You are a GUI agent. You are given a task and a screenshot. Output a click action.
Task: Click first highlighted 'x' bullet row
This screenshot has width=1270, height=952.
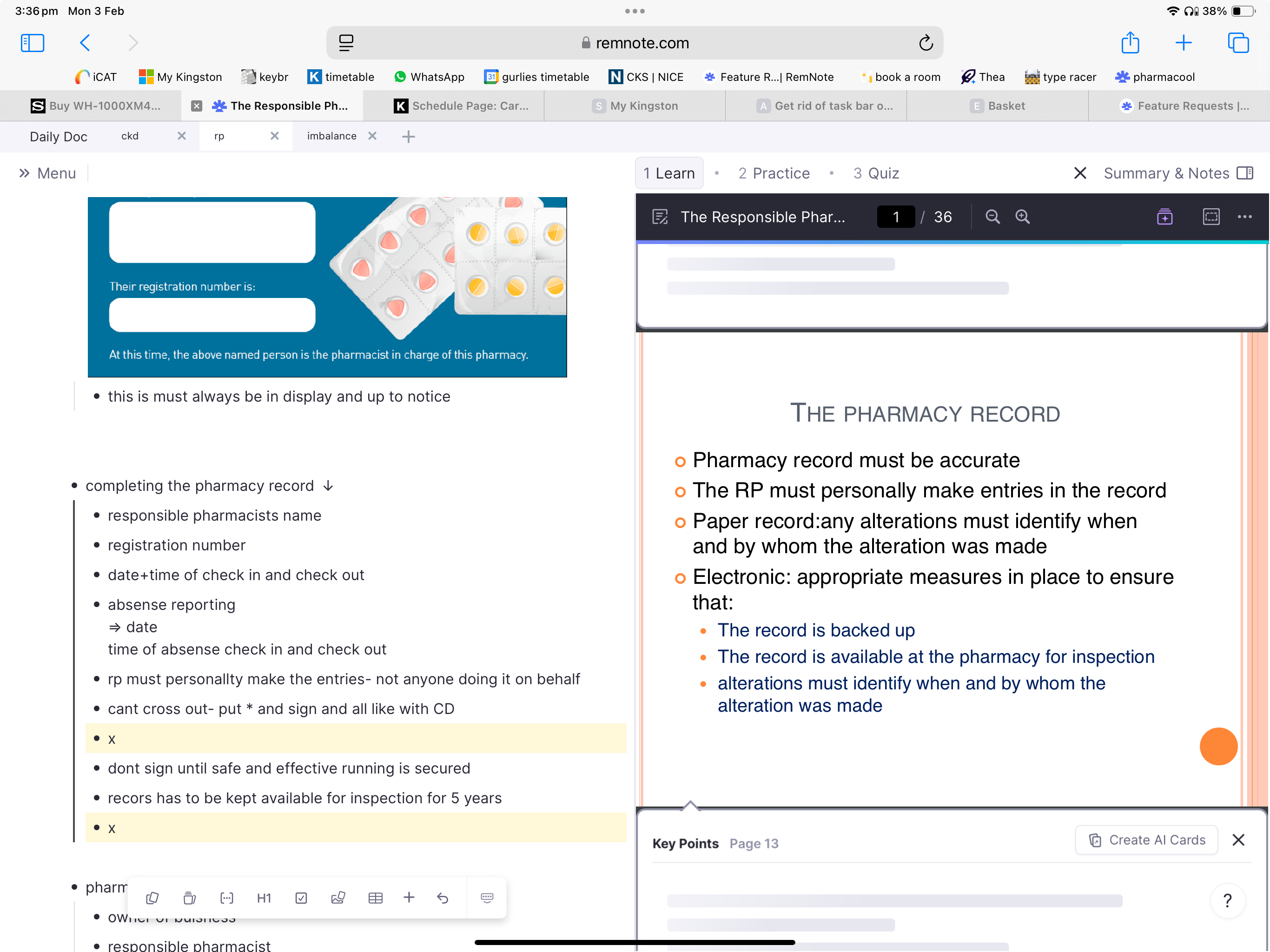[x=356, y=738]
